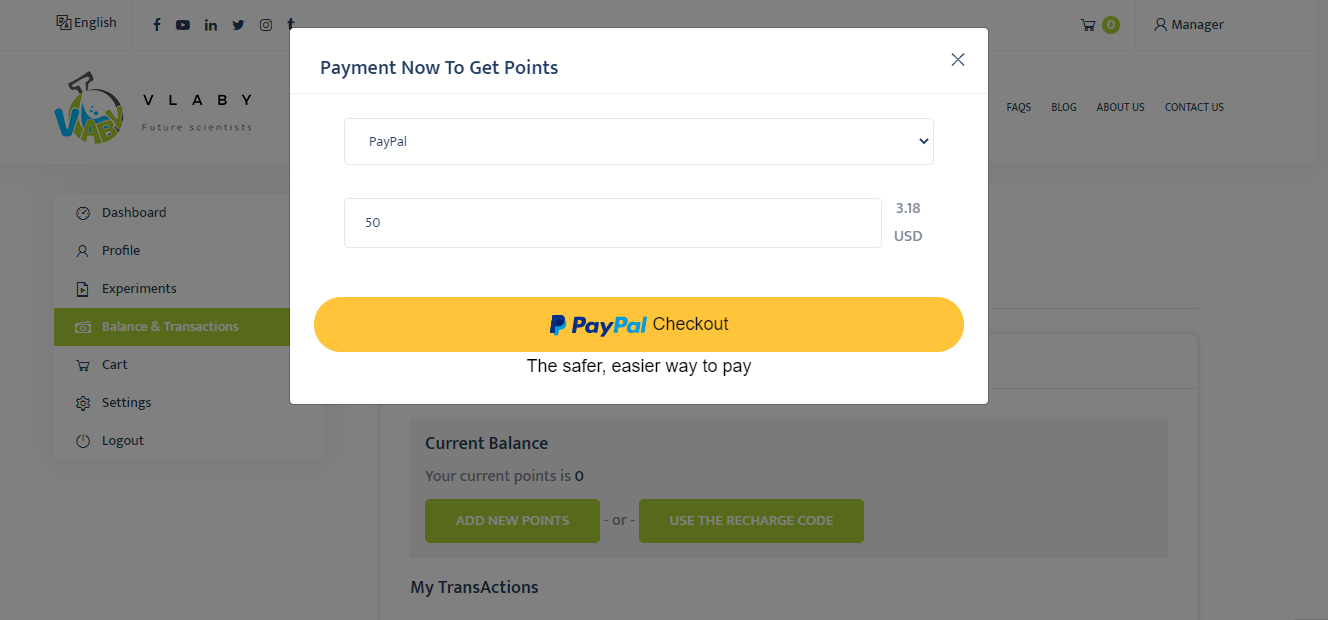Select the Profile sidebar icon

82,250
